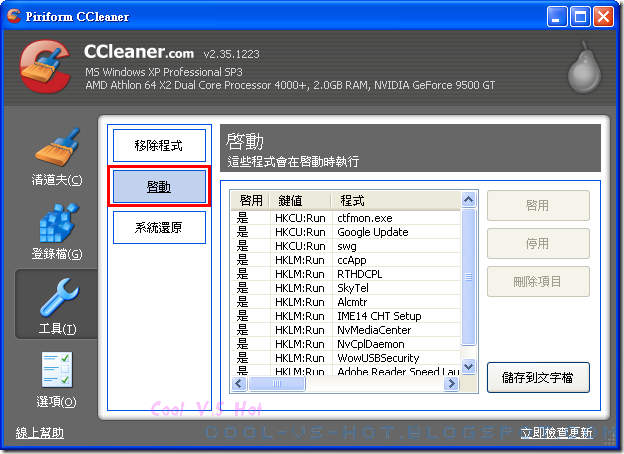Open the Cleaner (清道夫) section
The image size is (624, 454).
57,156
